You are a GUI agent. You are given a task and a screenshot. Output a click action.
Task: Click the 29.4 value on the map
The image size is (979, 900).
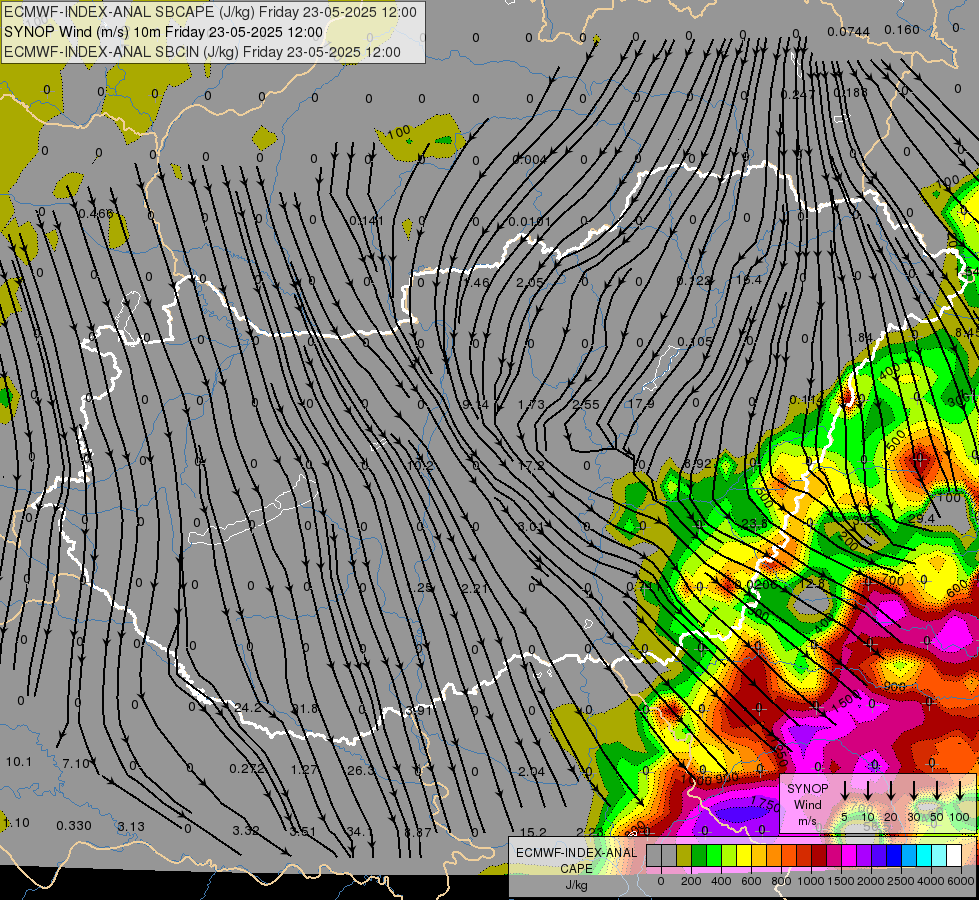pos(921,519)
